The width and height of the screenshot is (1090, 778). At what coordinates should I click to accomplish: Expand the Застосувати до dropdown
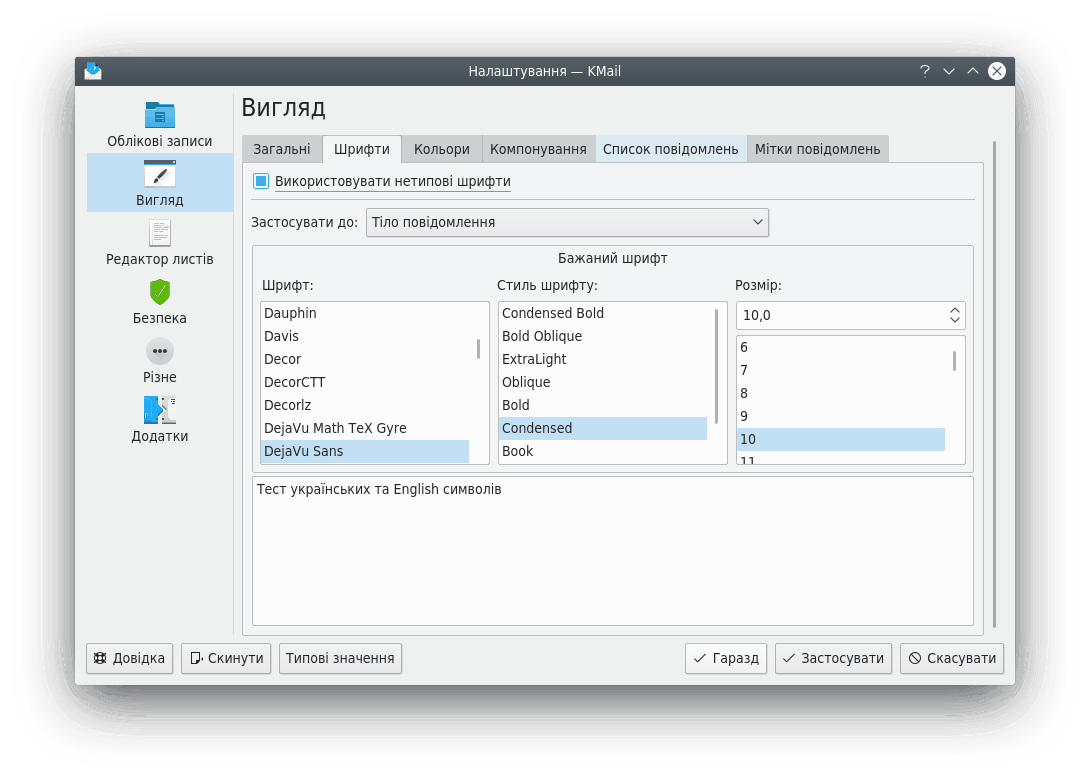567,222
